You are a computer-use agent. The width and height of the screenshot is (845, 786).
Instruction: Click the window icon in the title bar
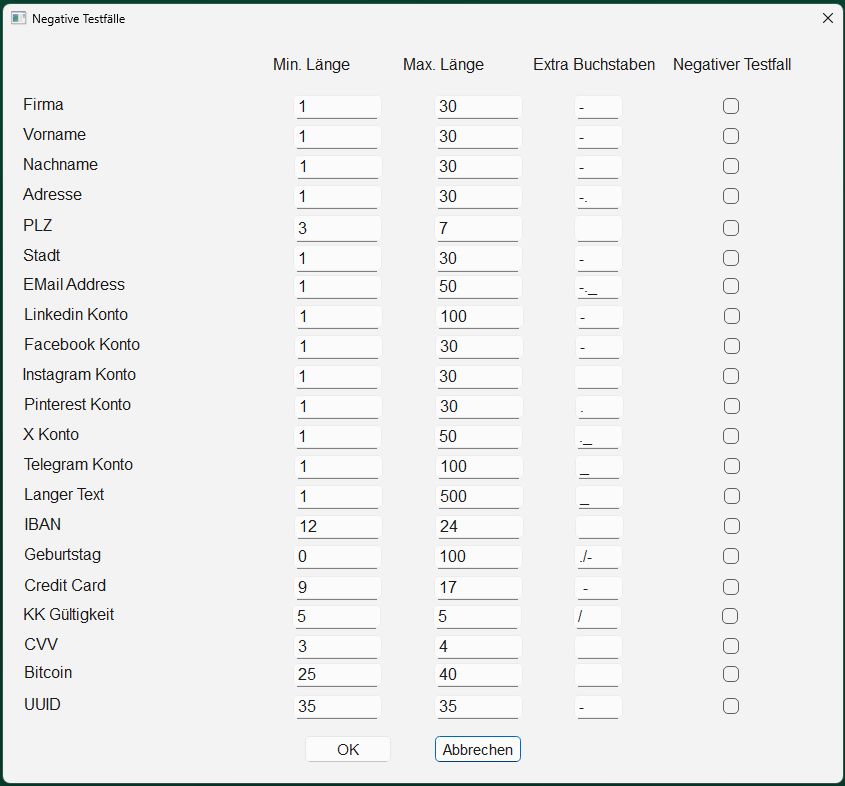18,18
